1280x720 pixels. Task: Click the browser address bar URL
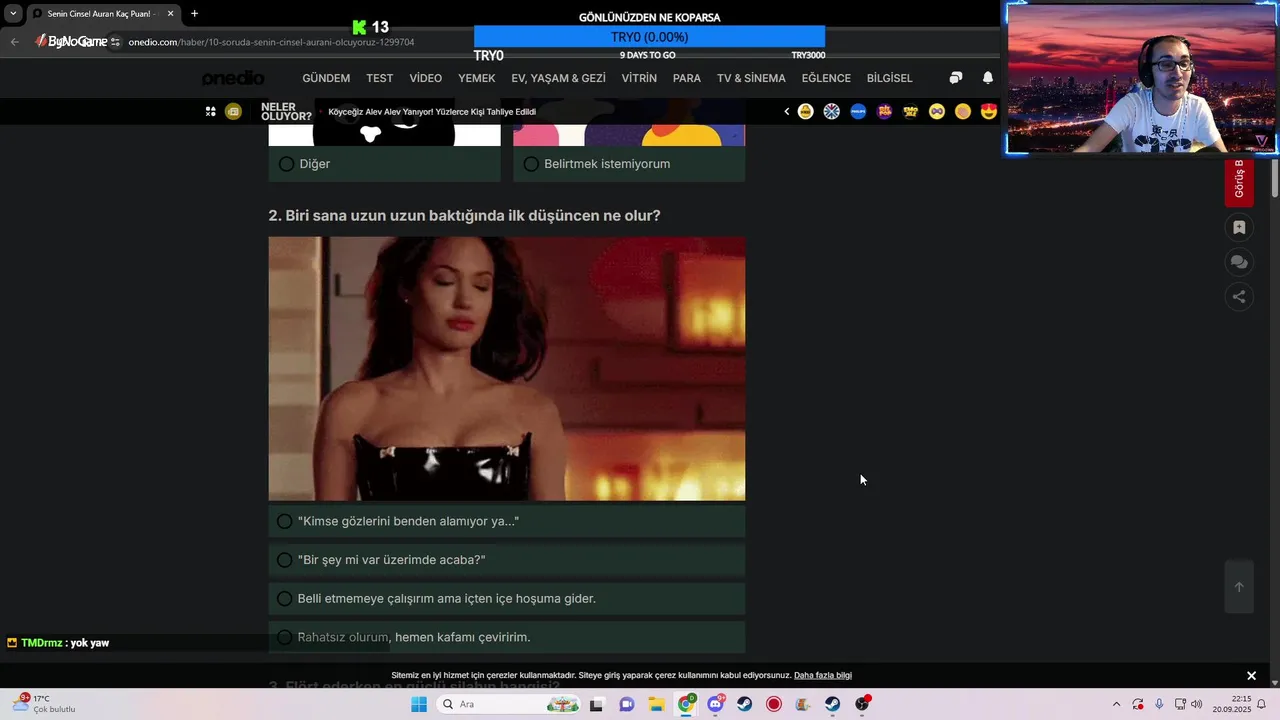click(x=271, y=42)
